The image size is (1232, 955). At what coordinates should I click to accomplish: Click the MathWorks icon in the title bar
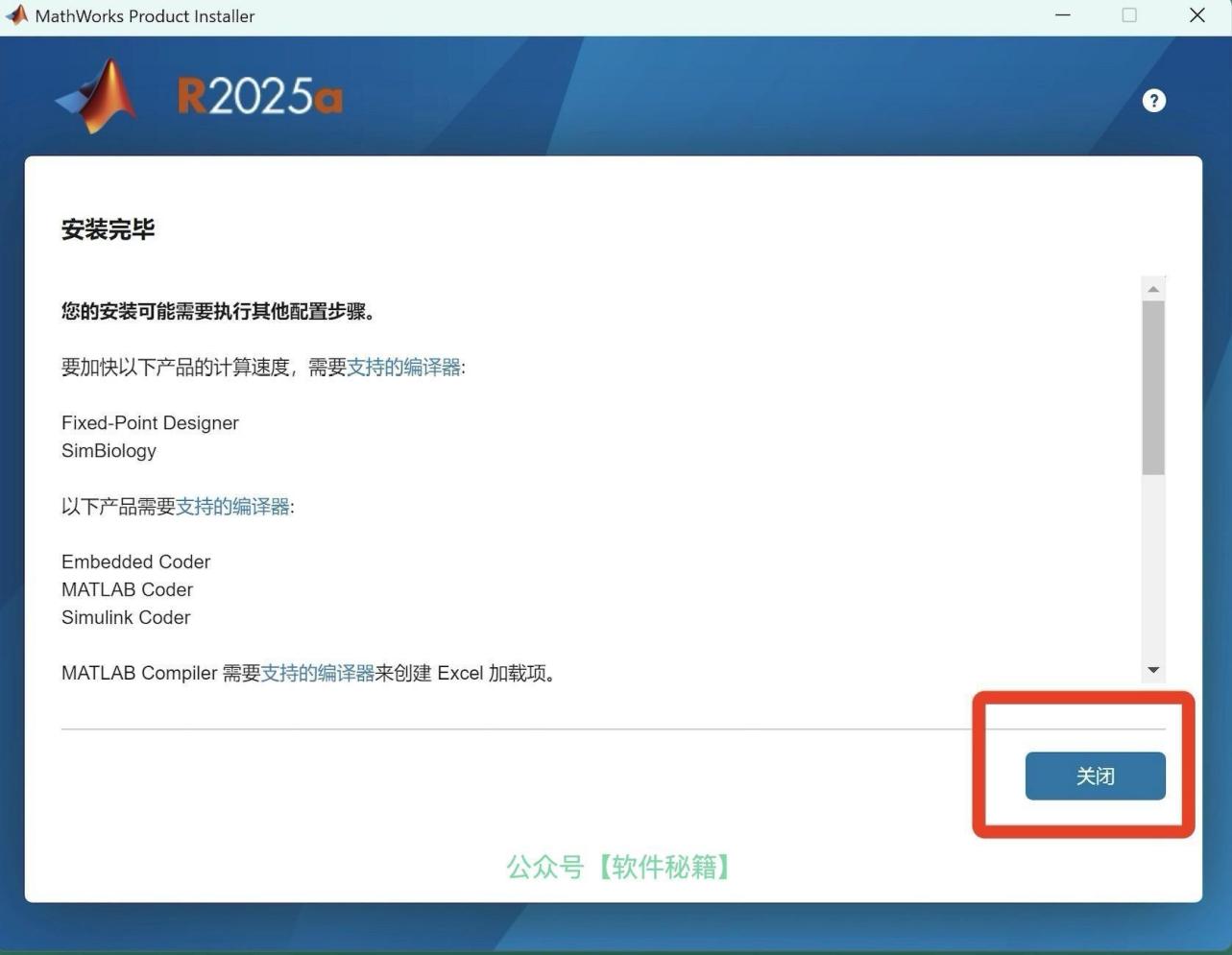16,15
